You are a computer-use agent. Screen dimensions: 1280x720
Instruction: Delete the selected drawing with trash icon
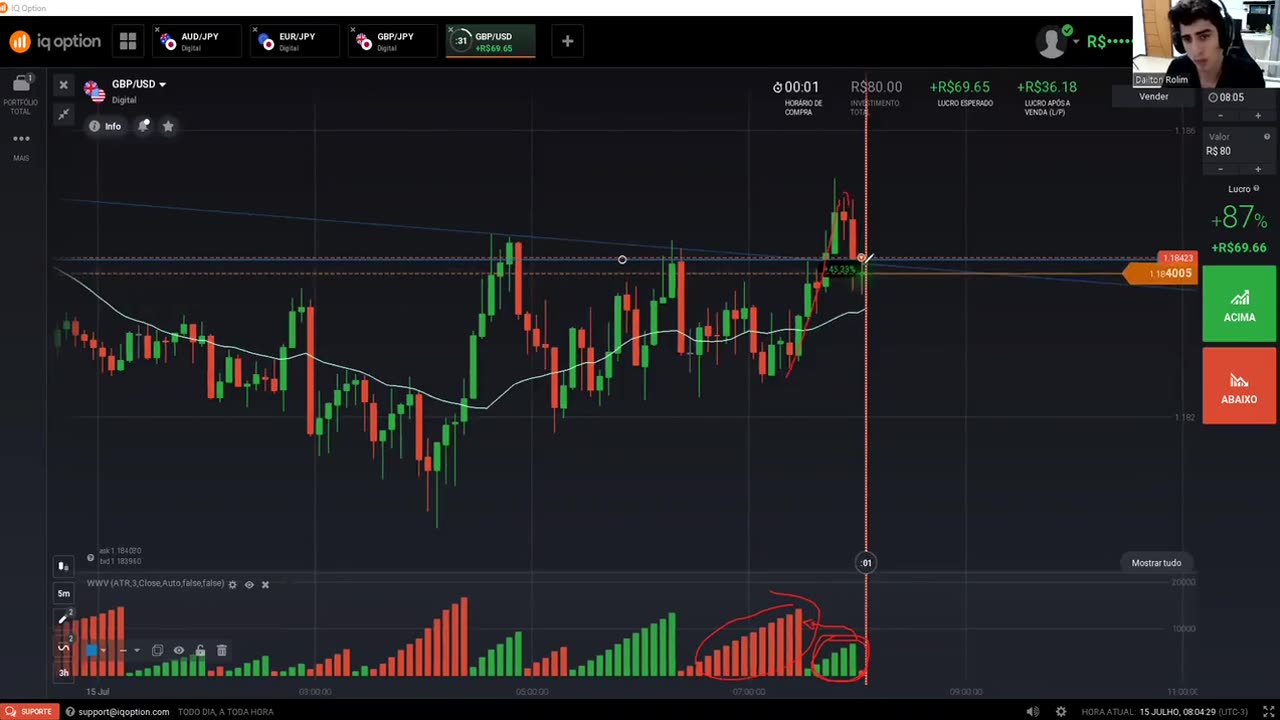221,650
